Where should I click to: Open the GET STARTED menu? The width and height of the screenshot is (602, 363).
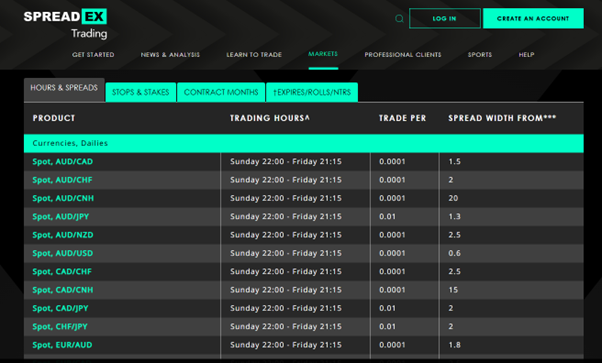click(93, 55)
